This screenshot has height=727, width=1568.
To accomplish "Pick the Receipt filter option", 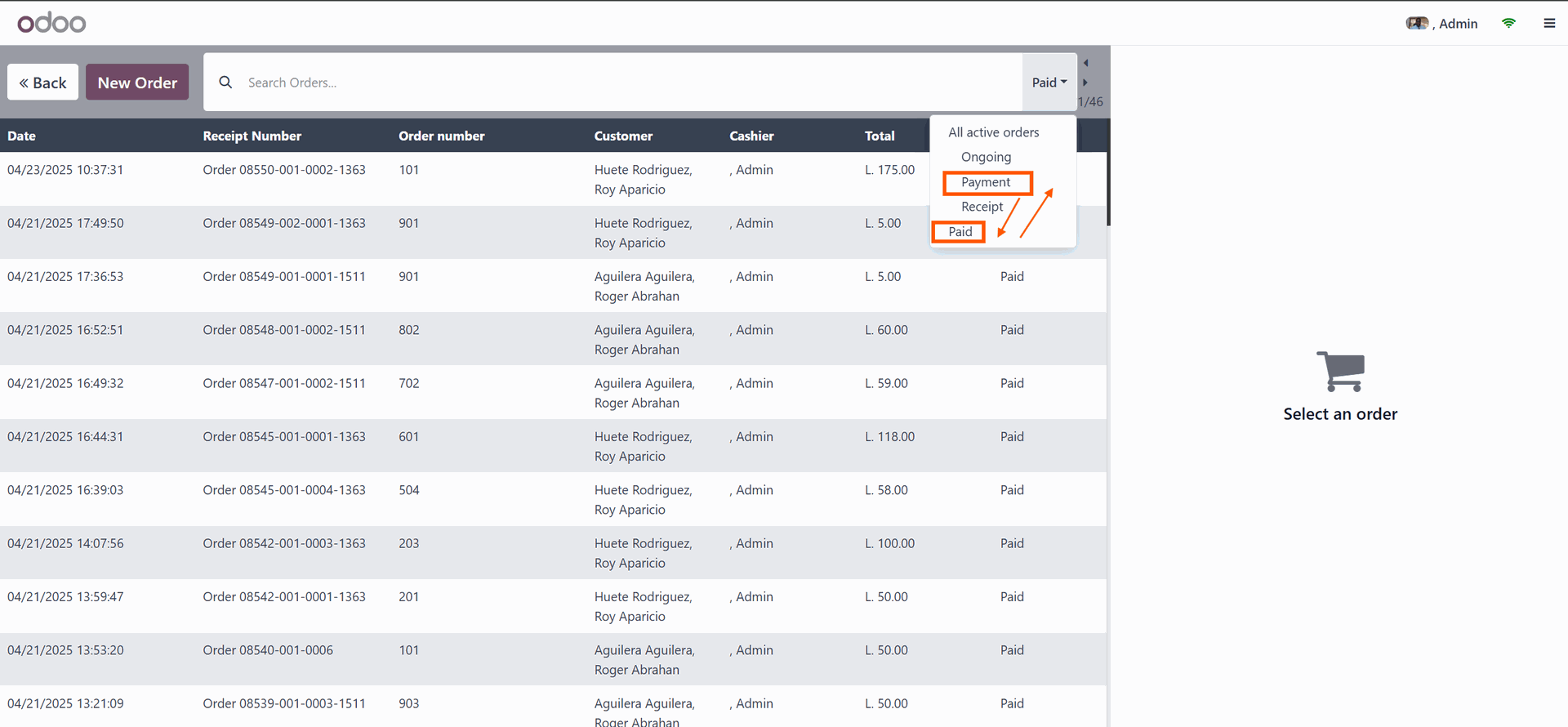I will pyautogui.click(x=982, y=207).
